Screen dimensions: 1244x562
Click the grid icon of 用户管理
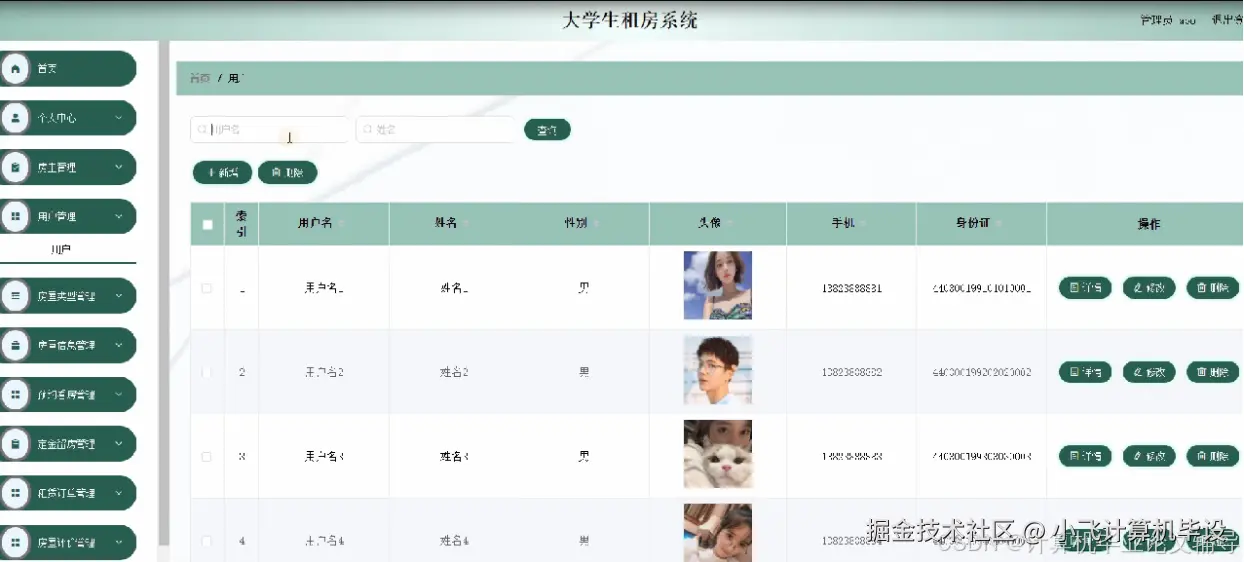point(15,216)
